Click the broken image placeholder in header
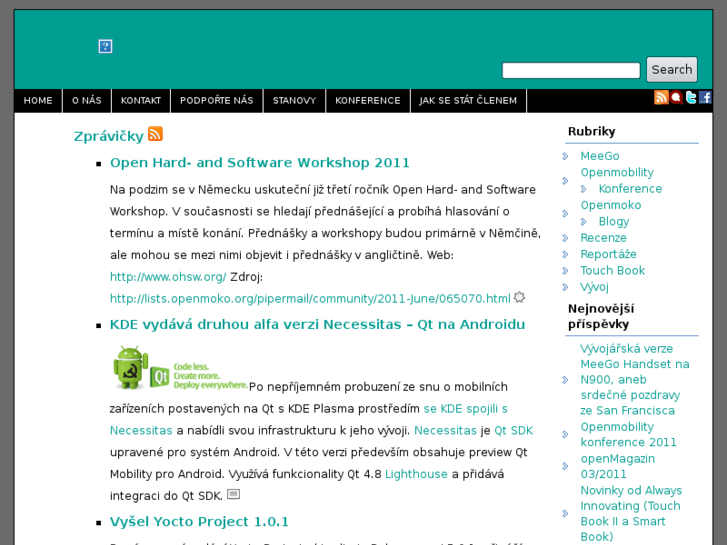 (x=105, y=46)
